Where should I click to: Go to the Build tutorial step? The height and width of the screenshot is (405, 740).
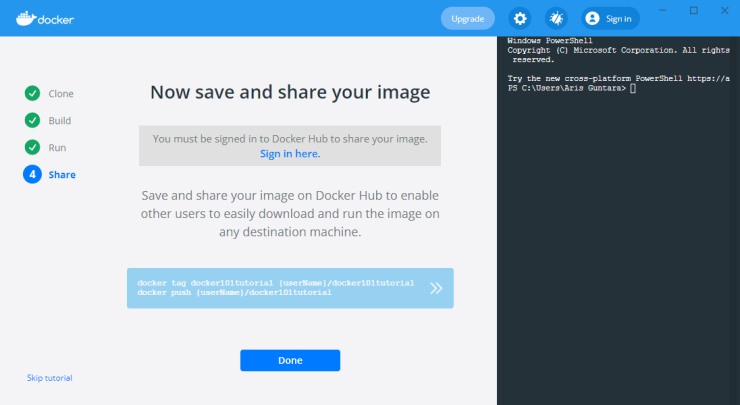(59, 120)
